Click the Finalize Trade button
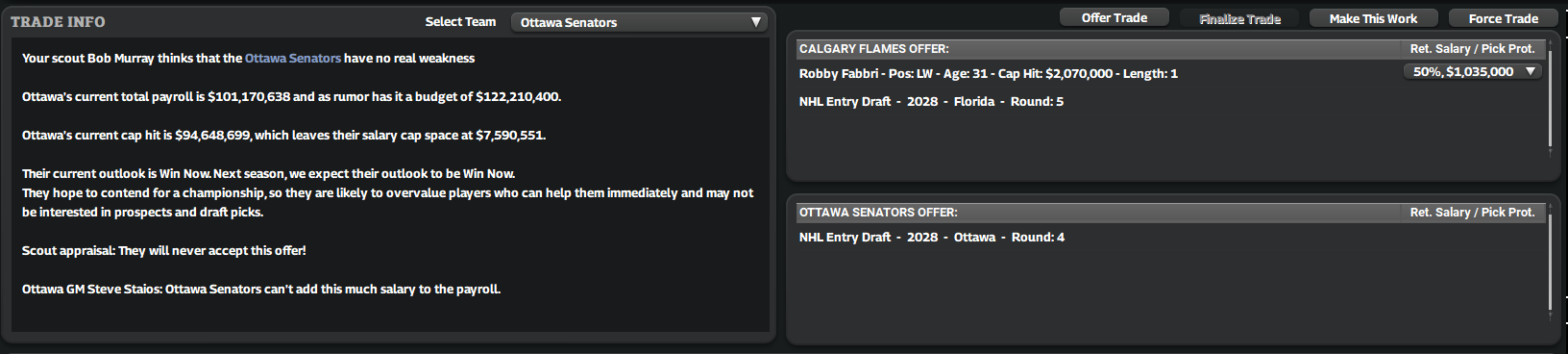The height and width of the screenshot is (354, 1568). point(1240,19)
